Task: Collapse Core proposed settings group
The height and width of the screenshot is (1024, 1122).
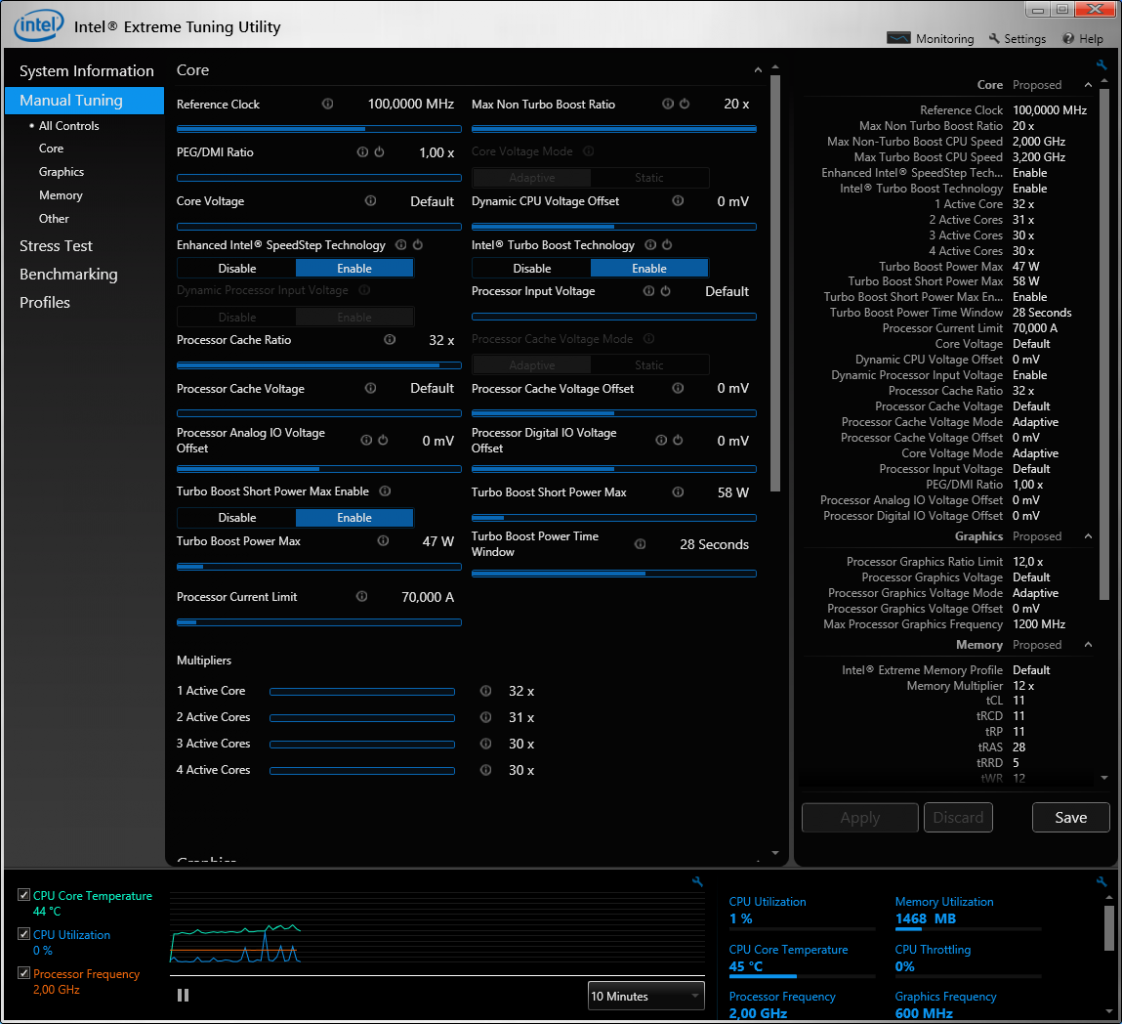Action: click(1088, 84)
